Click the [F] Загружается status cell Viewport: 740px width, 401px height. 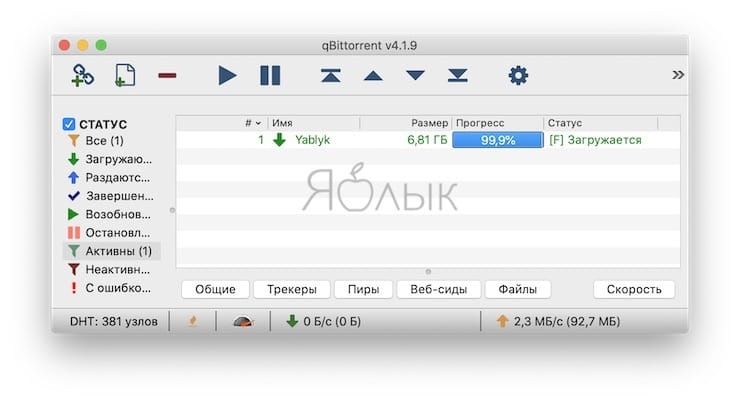click(595, 140)
